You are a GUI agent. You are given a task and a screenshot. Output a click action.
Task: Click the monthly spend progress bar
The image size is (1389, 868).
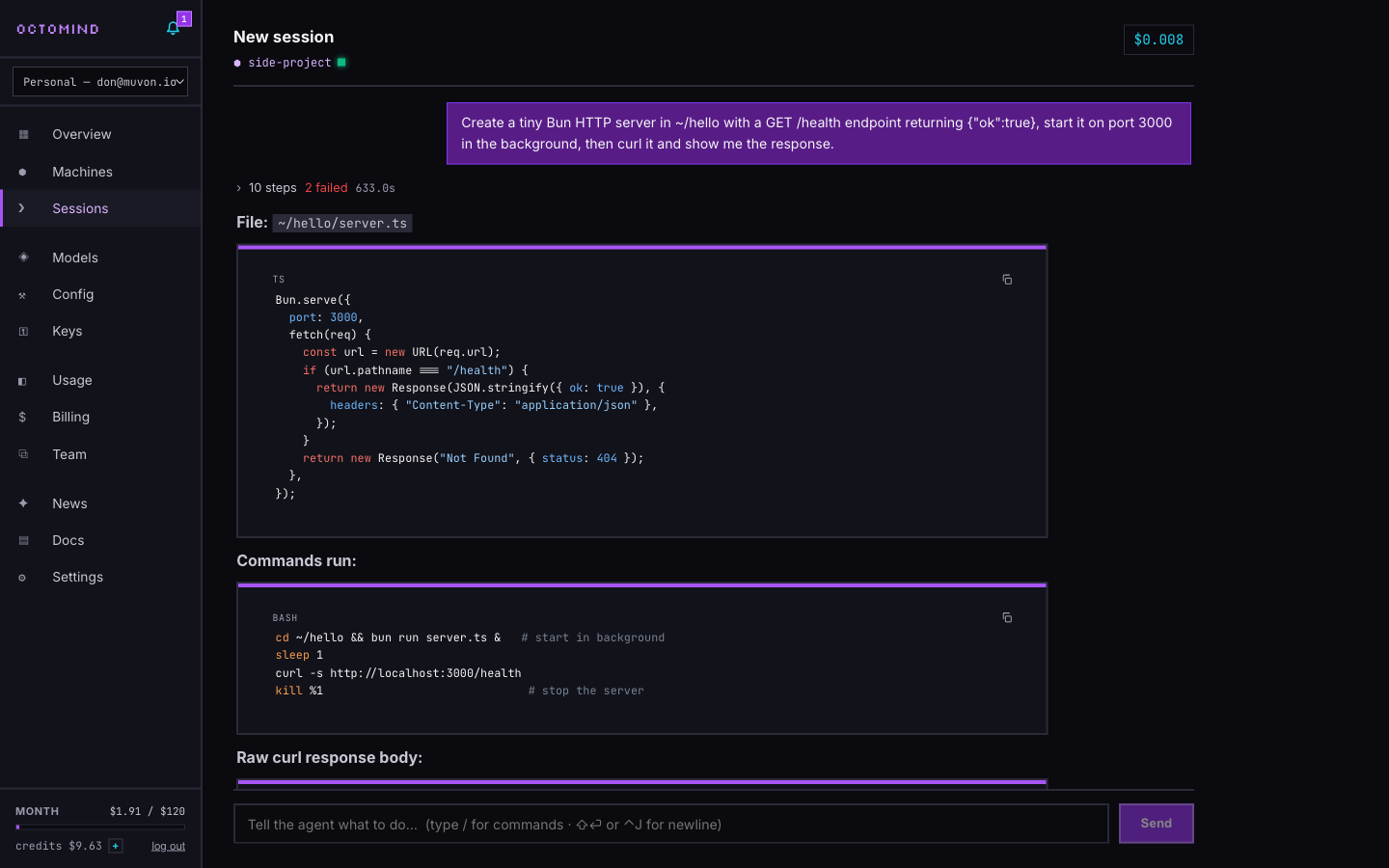click(x=100, y=827)
